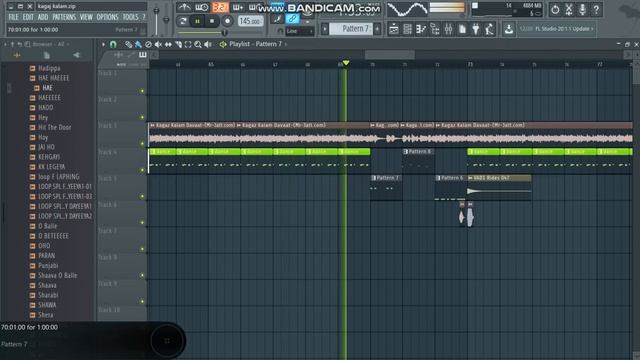The image size is (640, 360).
Task: Open the EDIT menu
Action: point(28,17)
